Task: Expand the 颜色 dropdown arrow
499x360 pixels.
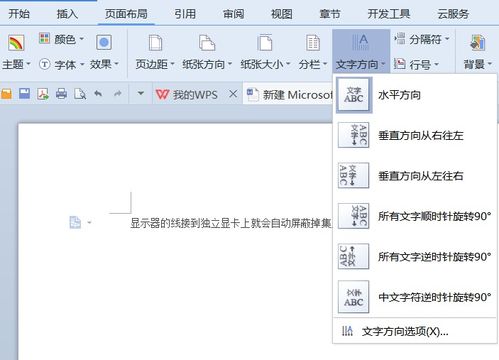Action: coord(81,39)
